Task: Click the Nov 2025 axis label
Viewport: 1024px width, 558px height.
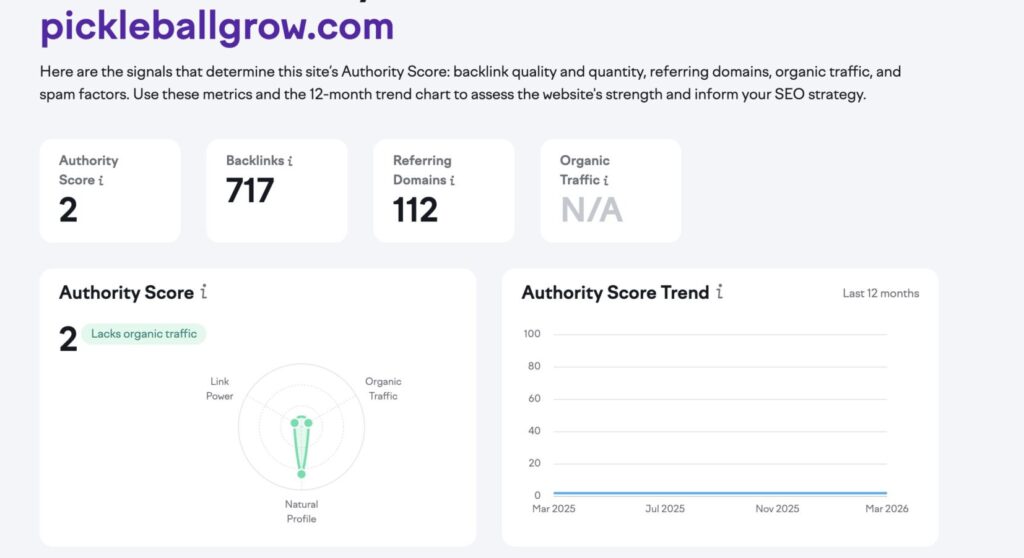Action: pyautogui.click(x=778, y=509)
